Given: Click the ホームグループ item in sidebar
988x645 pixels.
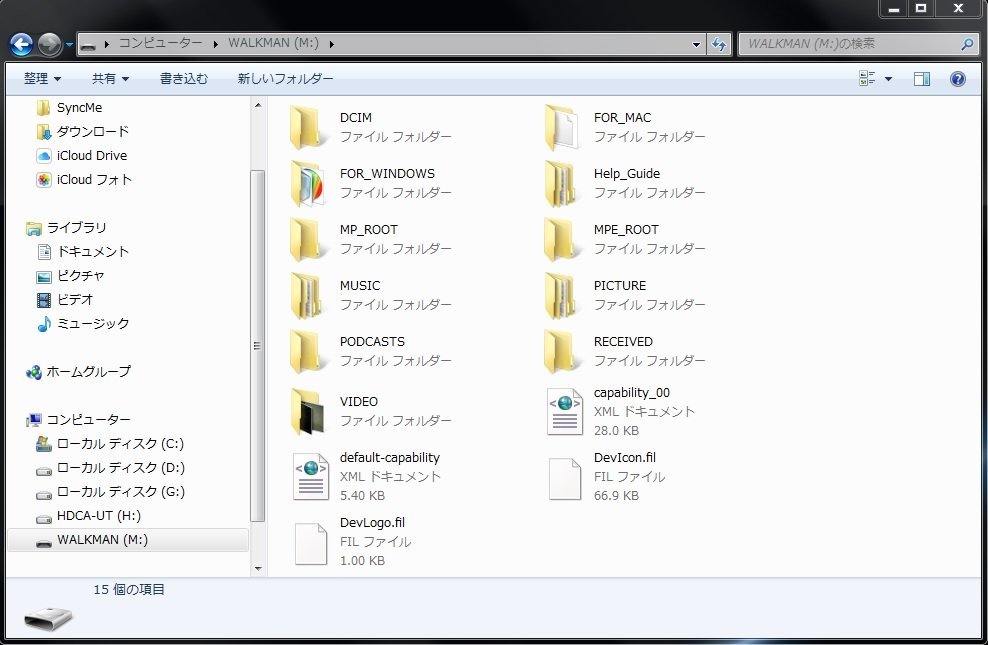Looking at the screenshot, I should (88, 371).
